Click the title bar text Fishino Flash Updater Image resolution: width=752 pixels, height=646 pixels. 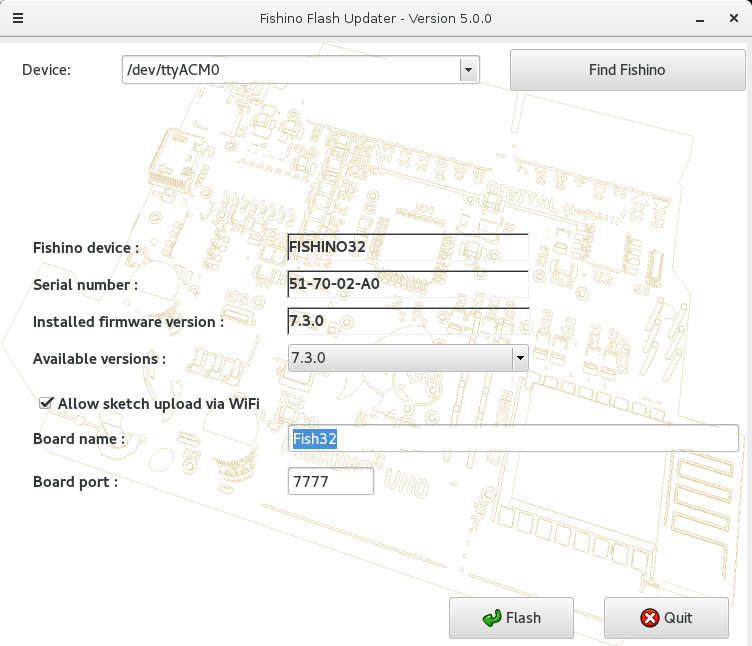(x=375, y=18)
